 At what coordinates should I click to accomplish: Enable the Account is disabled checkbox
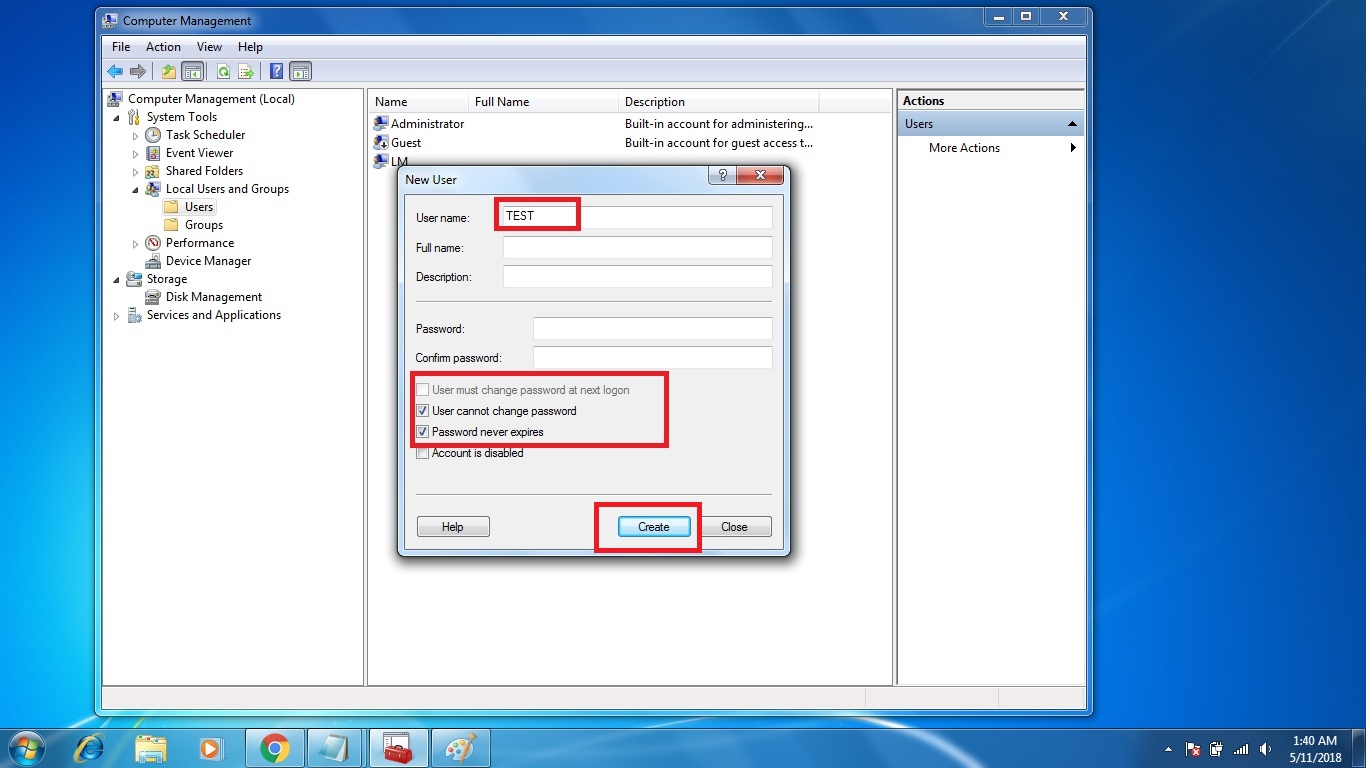[423, 453]
